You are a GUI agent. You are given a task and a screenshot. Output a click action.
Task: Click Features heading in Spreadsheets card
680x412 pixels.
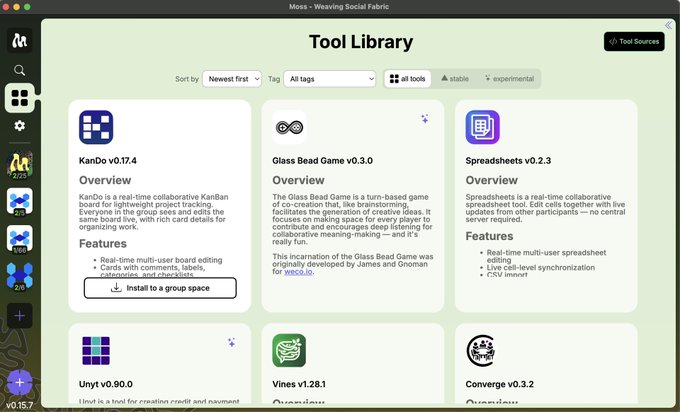click(489, 236)
